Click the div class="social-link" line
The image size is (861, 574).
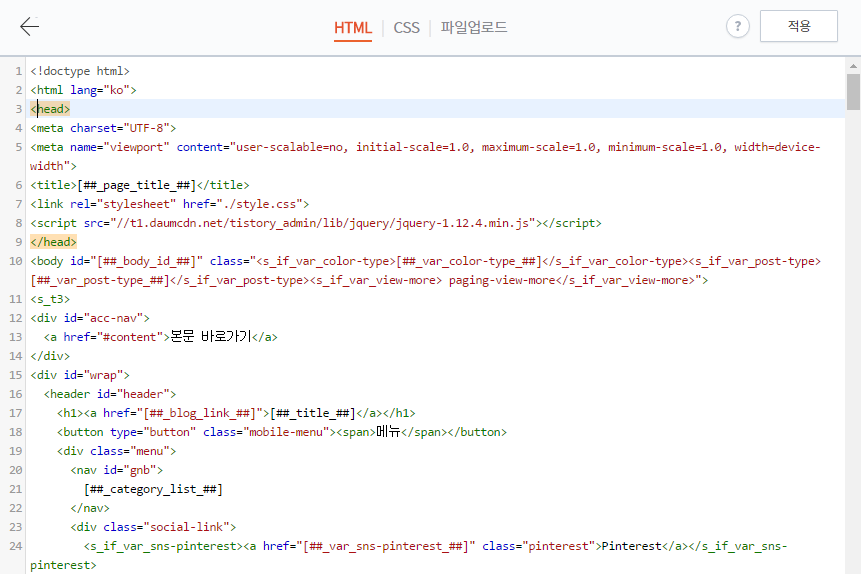point(153,527)
